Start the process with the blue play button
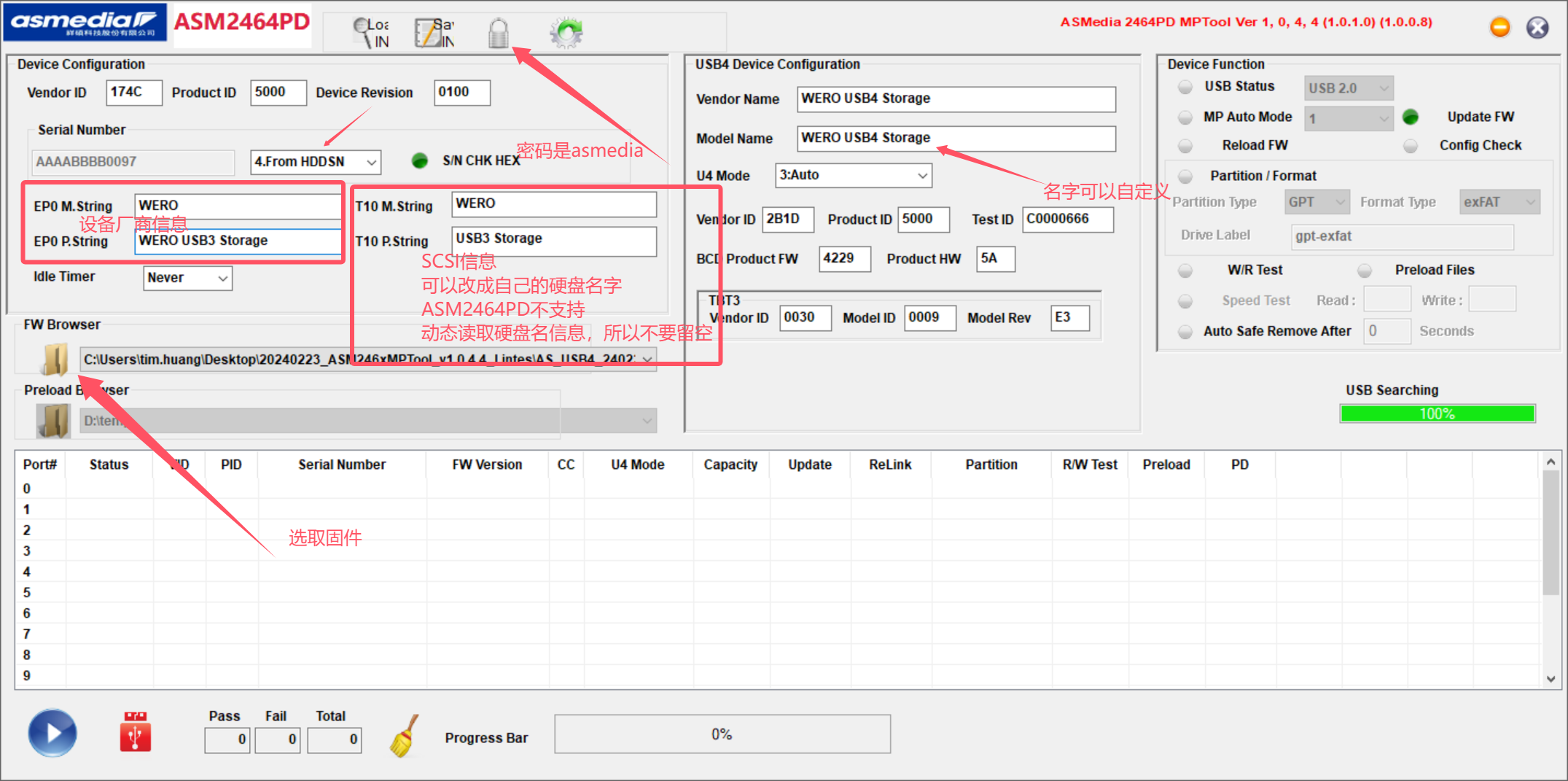The image size is (1568, 781). coord(52,733)
